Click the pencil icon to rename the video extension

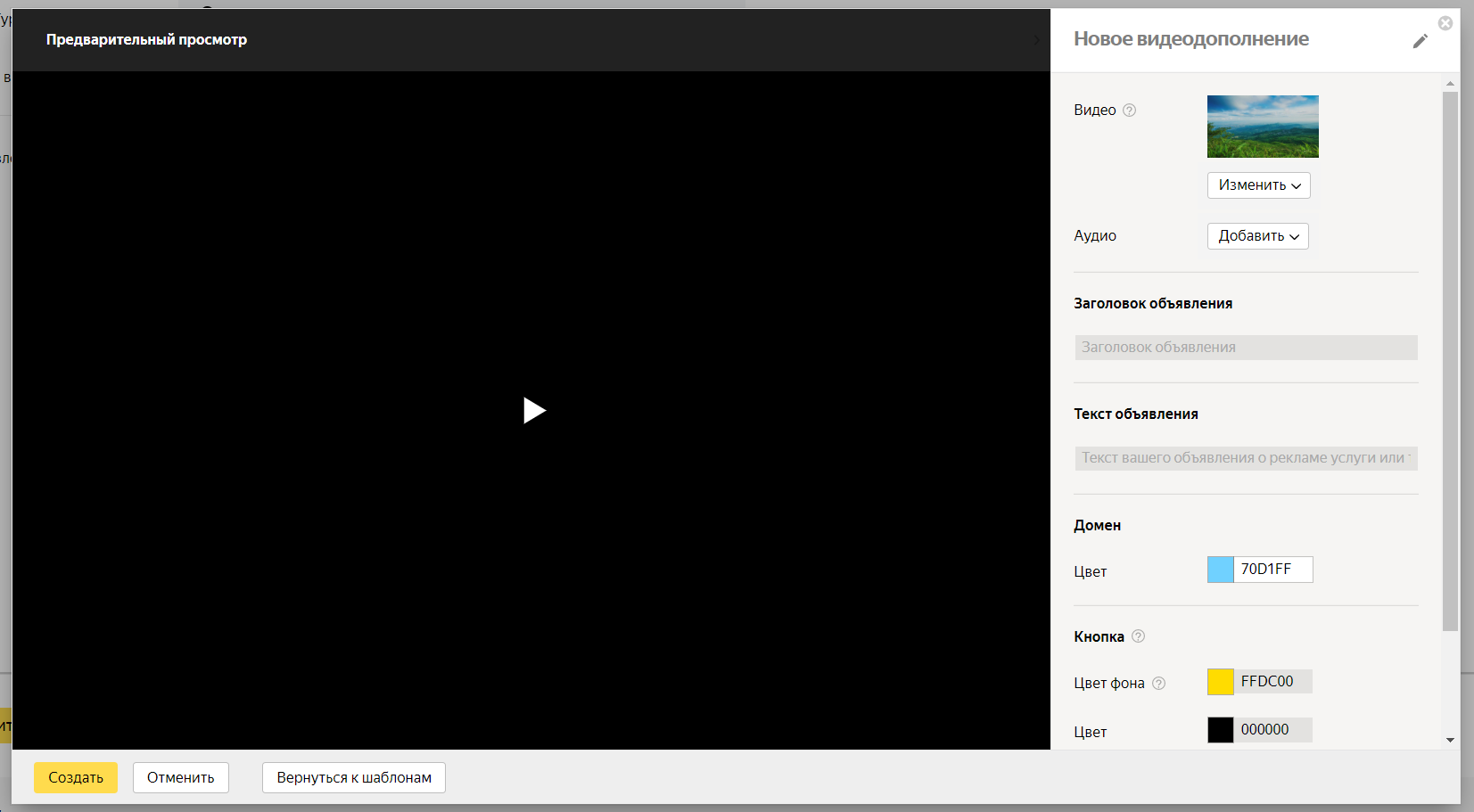(x=1420, y=41)
